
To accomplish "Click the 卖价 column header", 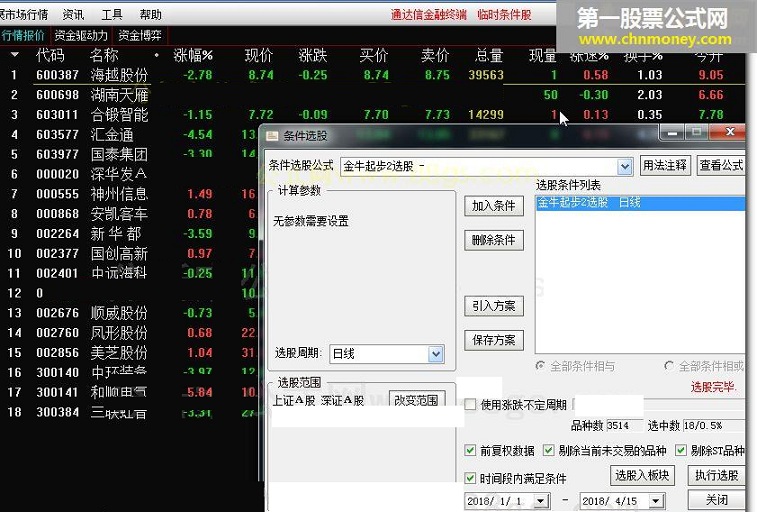I will 435,55.
